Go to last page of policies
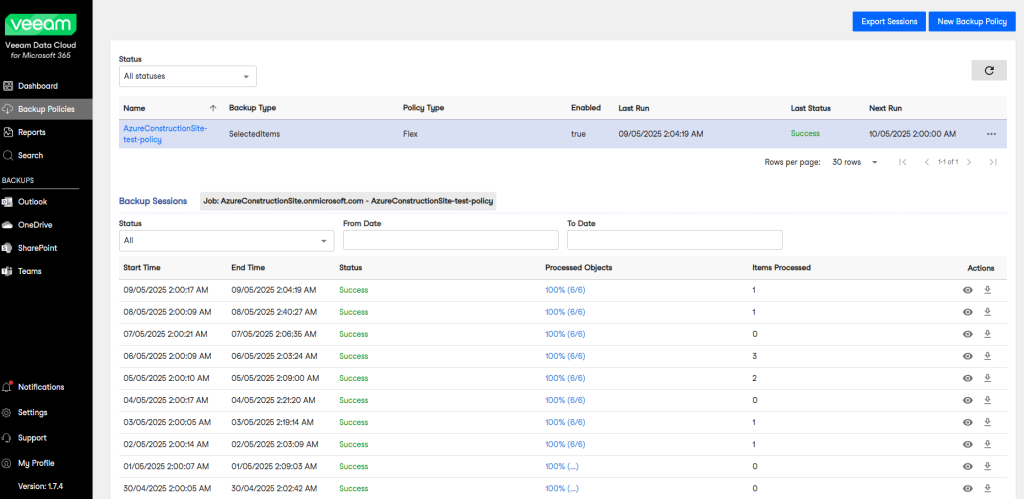This screenshot has height=499, width=1024. pyautogui.click(x=993, y=162)
